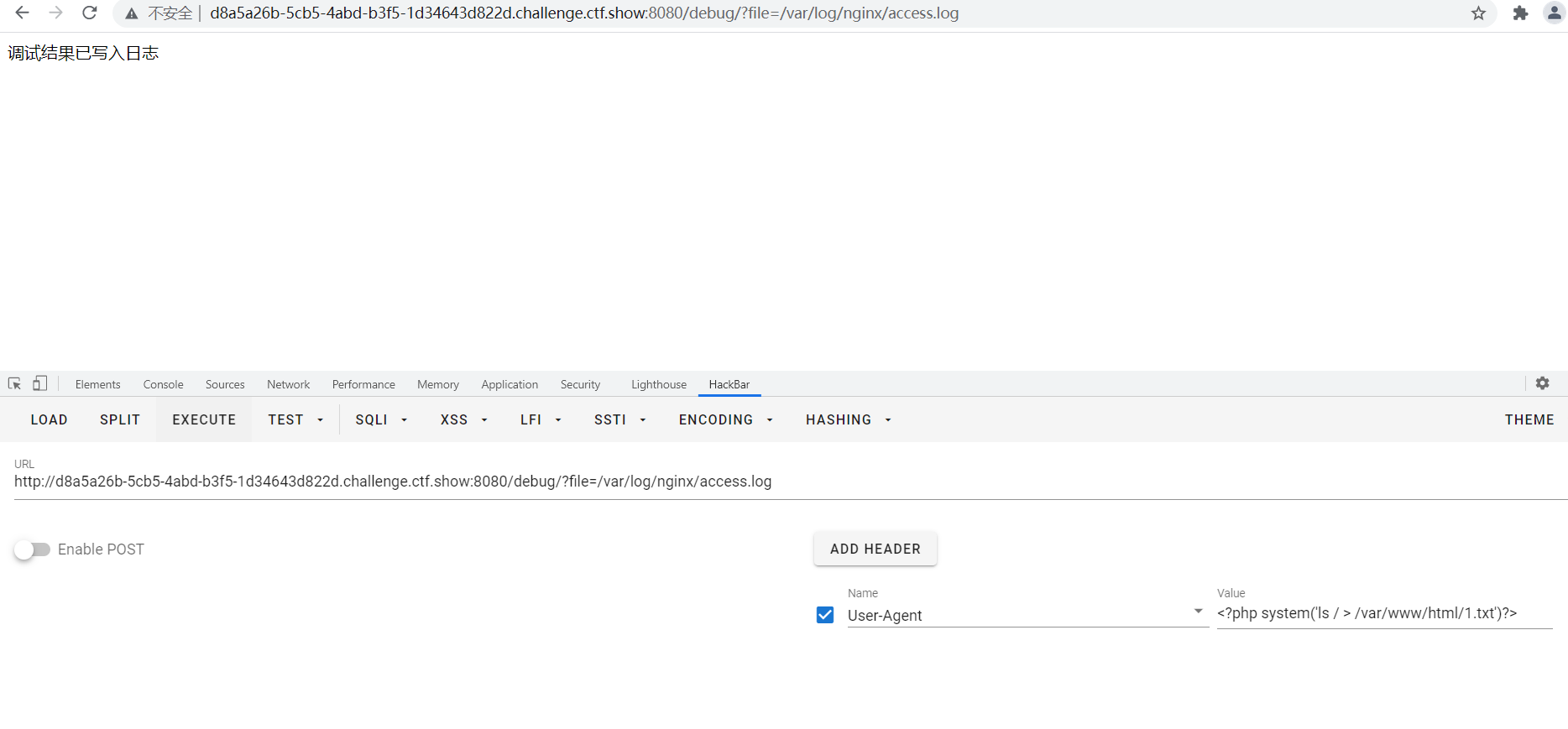Open the user profile avatar icon
1568x729 pixels.
(1555, 13)
